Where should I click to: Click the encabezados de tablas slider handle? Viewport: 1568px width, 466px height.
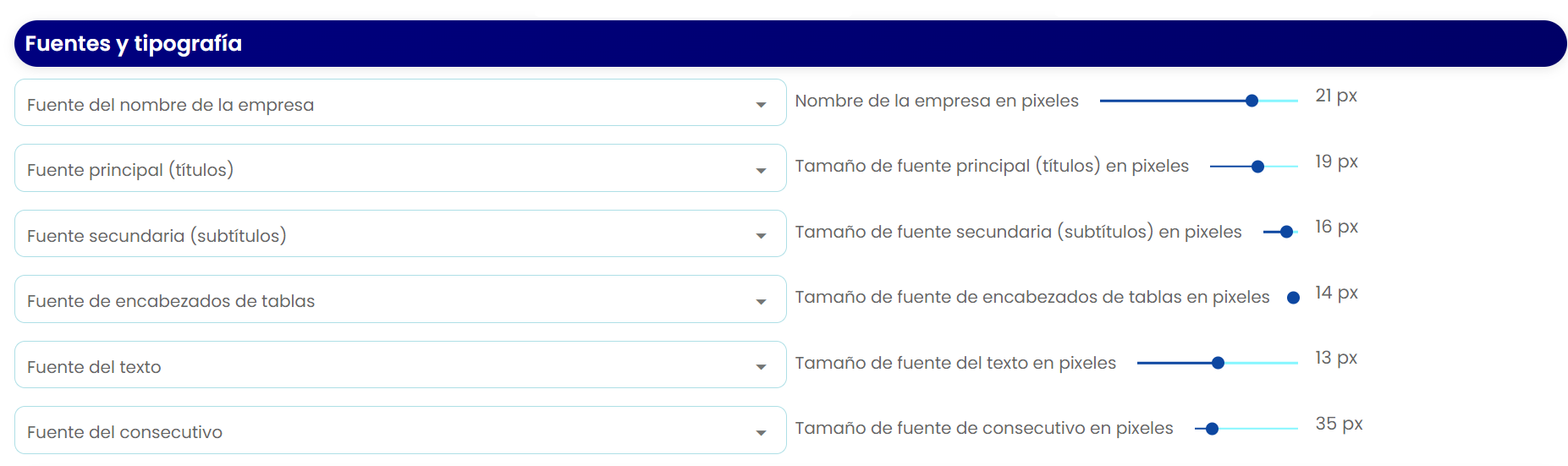1293,298
